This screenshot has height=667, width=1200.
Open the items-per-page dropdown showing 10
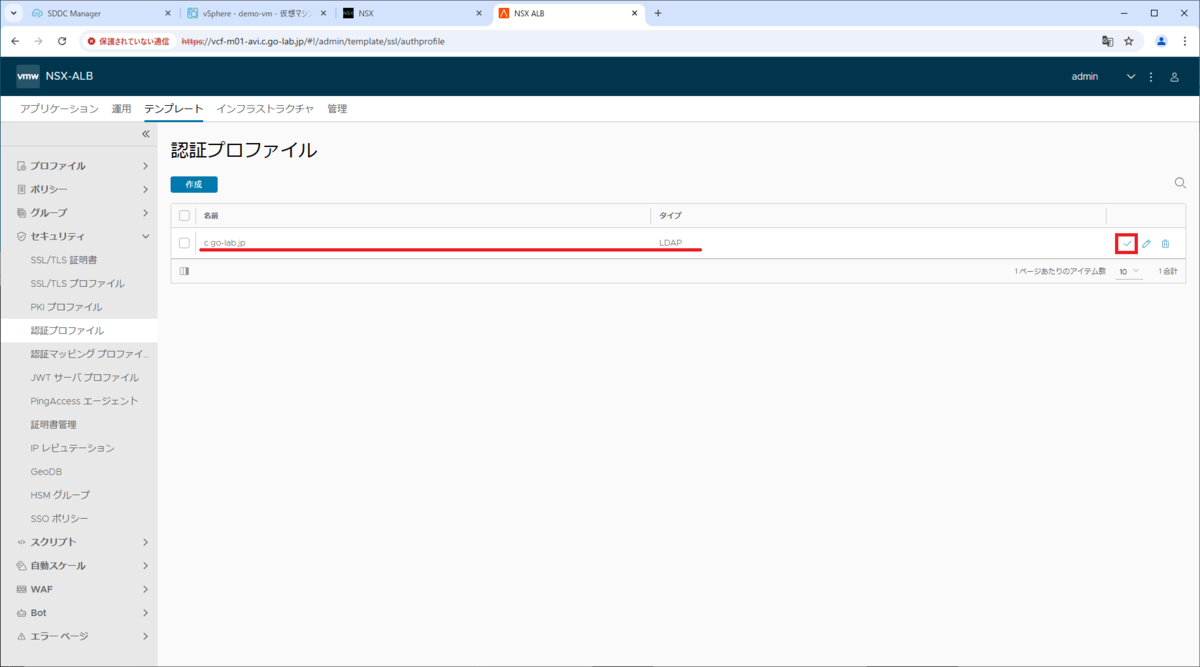pyautogui.click(x=1128, y=271)
